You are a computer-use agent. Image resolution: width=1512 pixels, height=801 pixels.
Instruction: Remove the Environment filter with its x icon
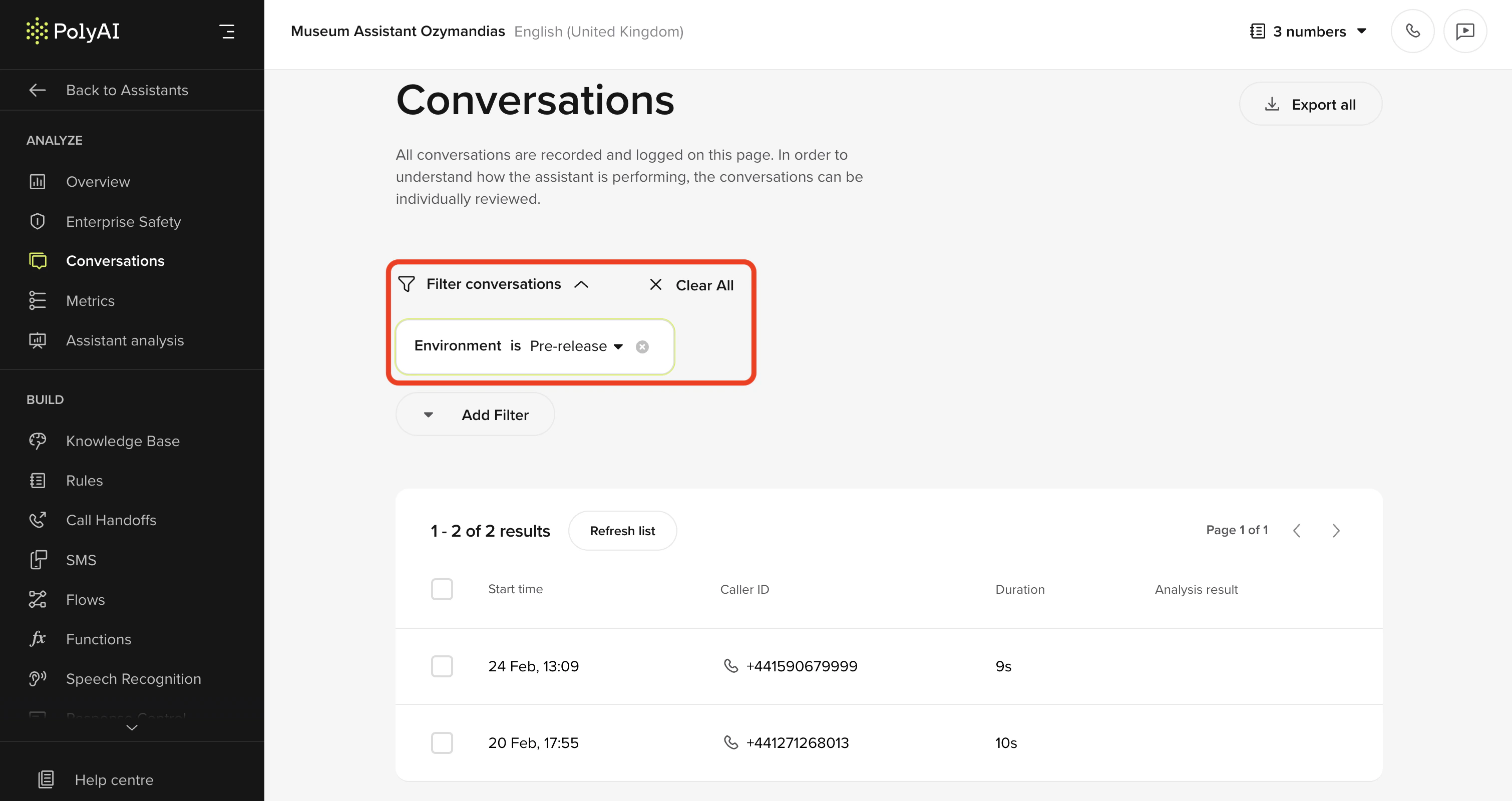[642, 347]
